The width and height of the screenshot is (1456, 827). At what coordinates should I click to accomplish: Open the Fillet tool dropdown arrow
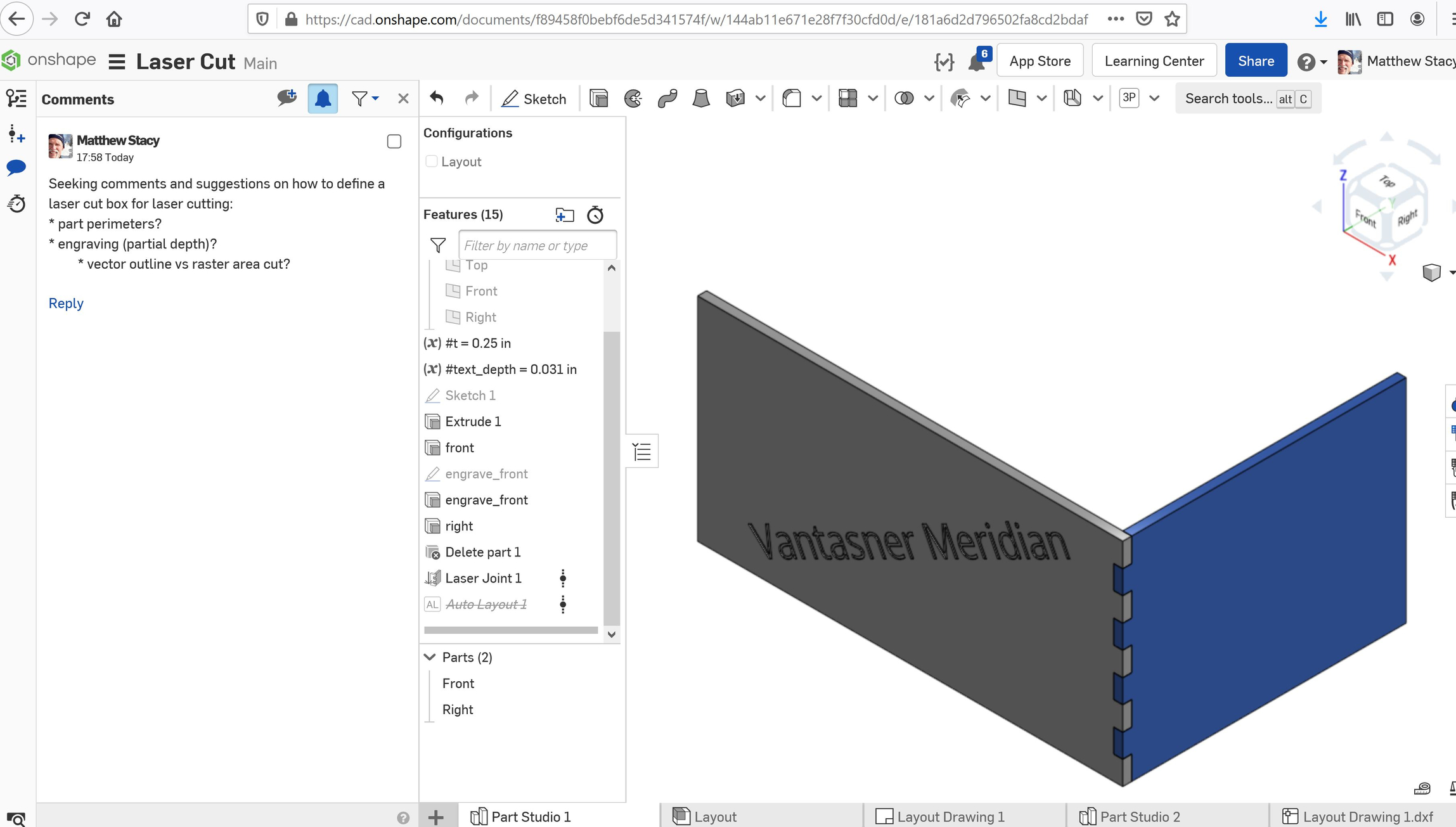(816, 98)
